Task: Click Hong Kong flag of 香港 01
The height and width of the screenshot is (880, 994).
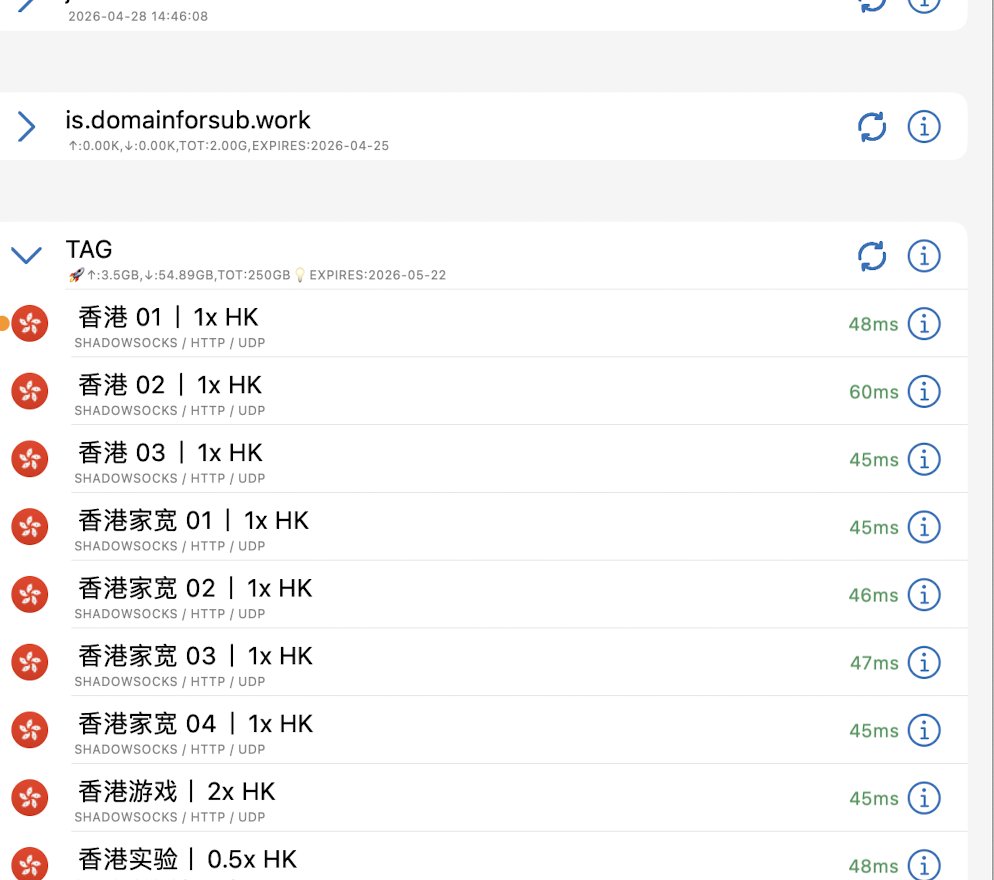Action: pos(30,323)
